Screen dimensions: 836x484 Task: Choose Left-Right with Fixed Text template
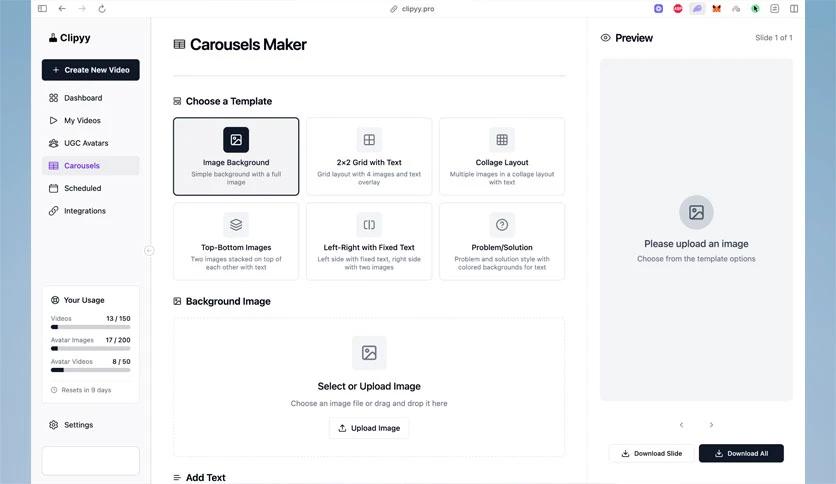tap(369, 242)
